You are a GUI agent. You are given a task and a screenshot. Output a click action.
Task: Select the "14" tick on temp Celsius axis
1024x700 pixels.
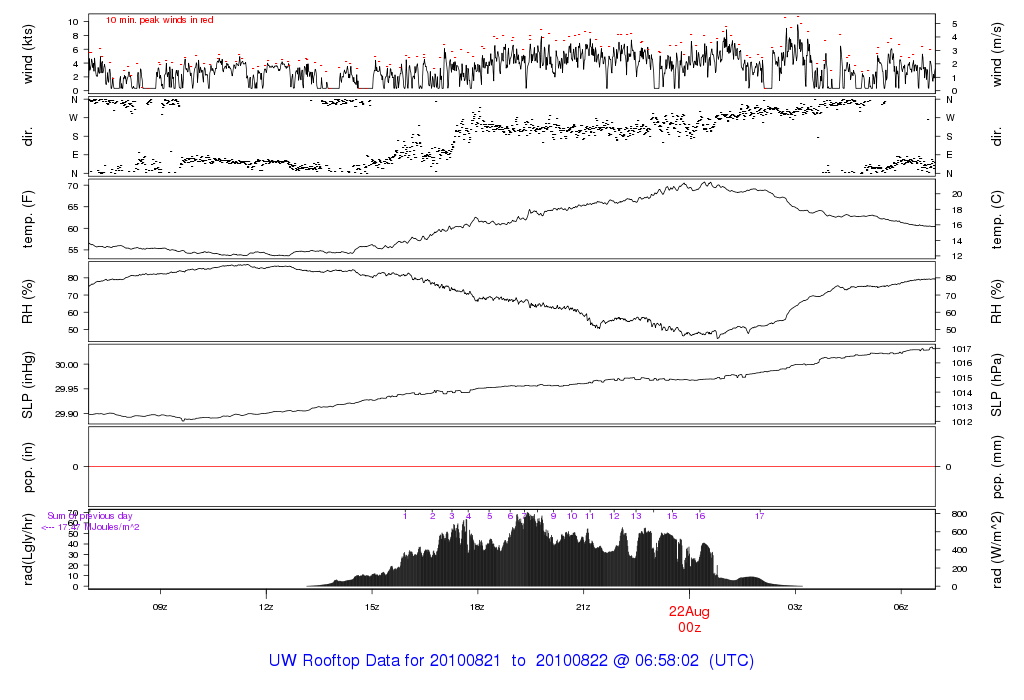click(957, 241)
